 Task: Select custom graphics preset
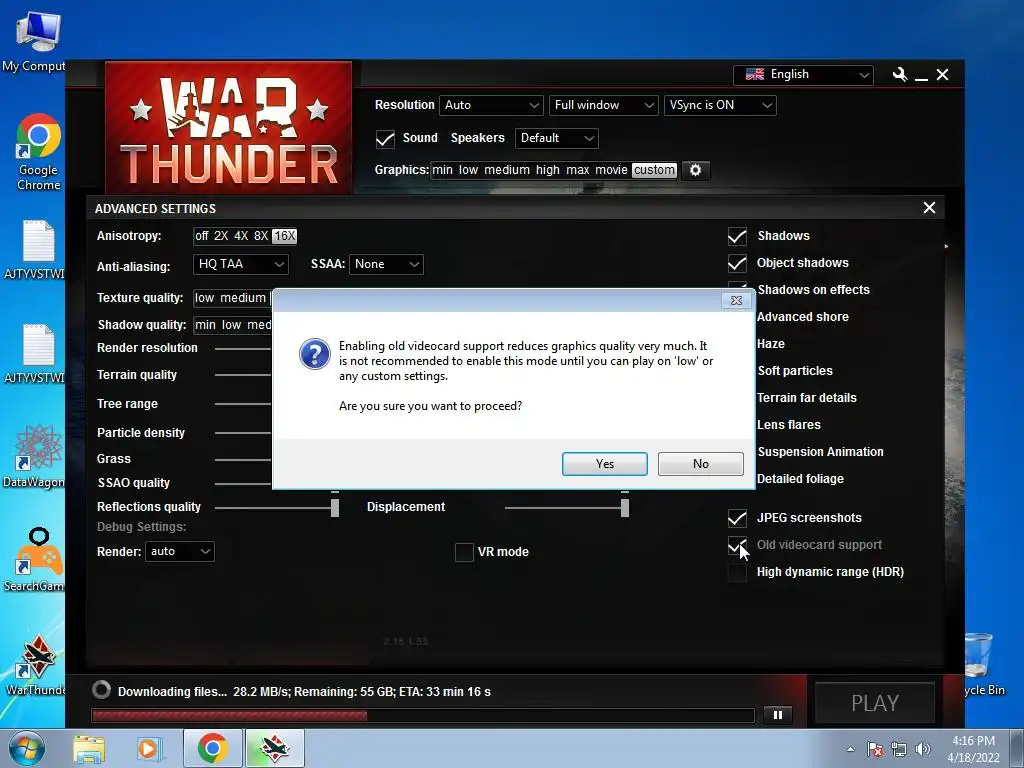click(654, 170)
